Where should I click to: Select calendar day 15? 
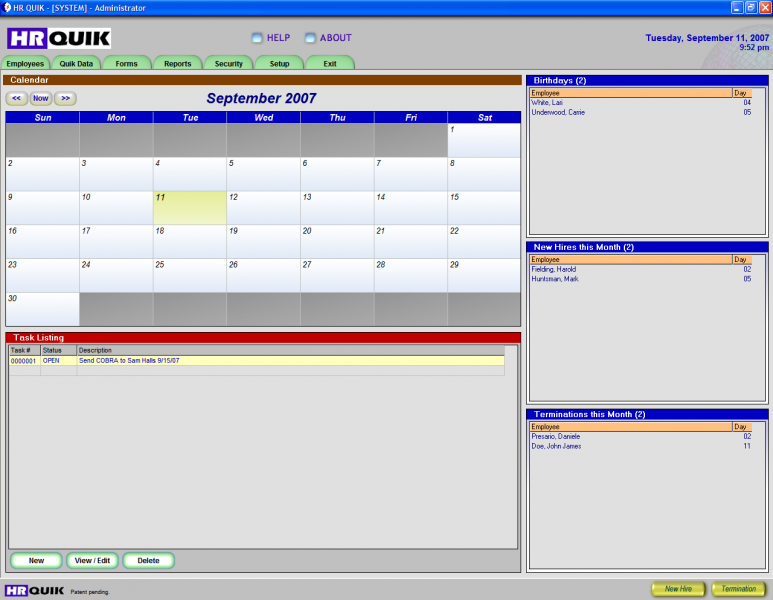pos(484,208)
